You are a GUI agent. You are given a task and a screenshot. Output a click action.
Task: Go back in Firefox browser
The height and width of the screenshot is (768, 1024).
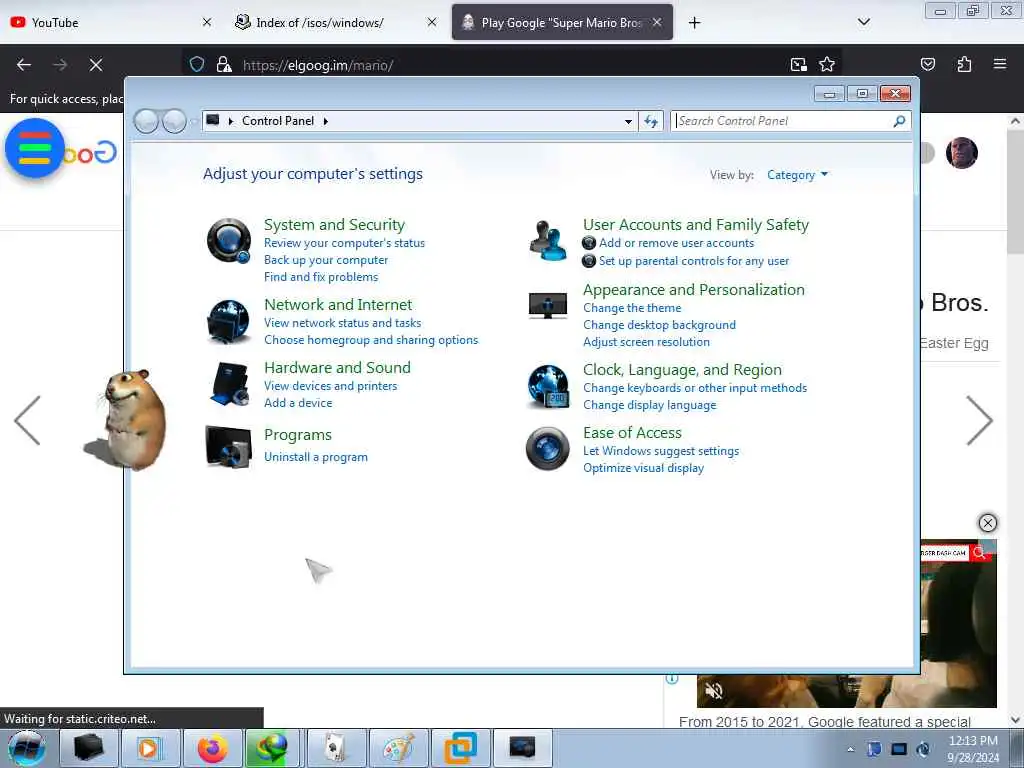pyautogui.click(x=24, y=65)
